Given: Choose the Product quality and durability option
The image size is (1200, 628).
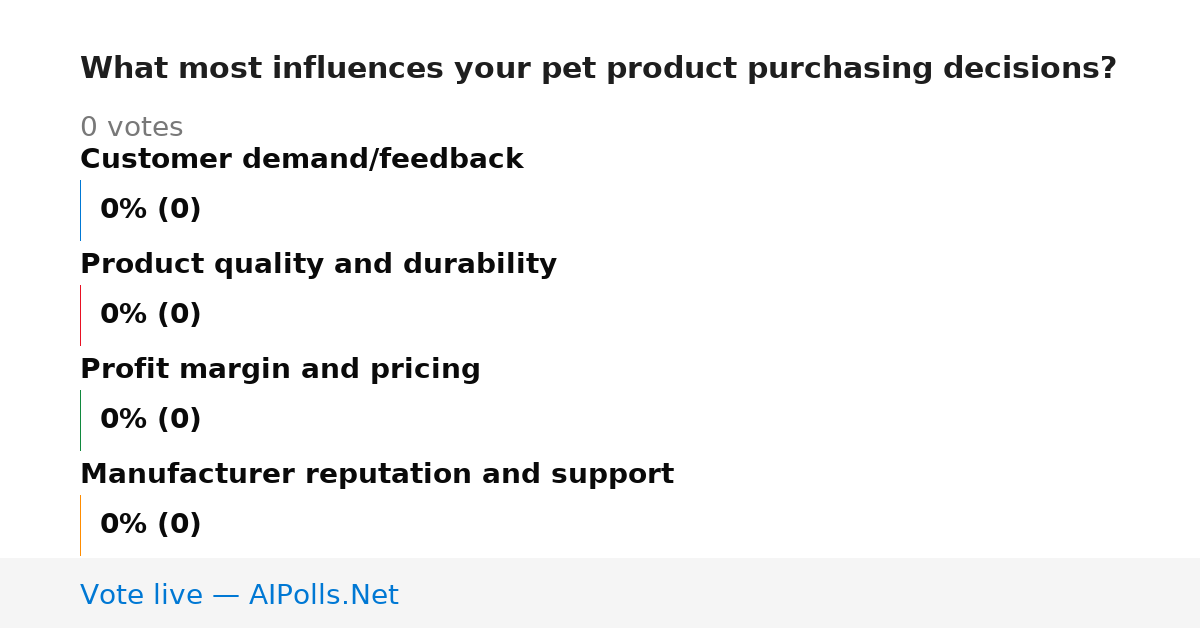Looking at the screenshot, I should pos(318,264).
